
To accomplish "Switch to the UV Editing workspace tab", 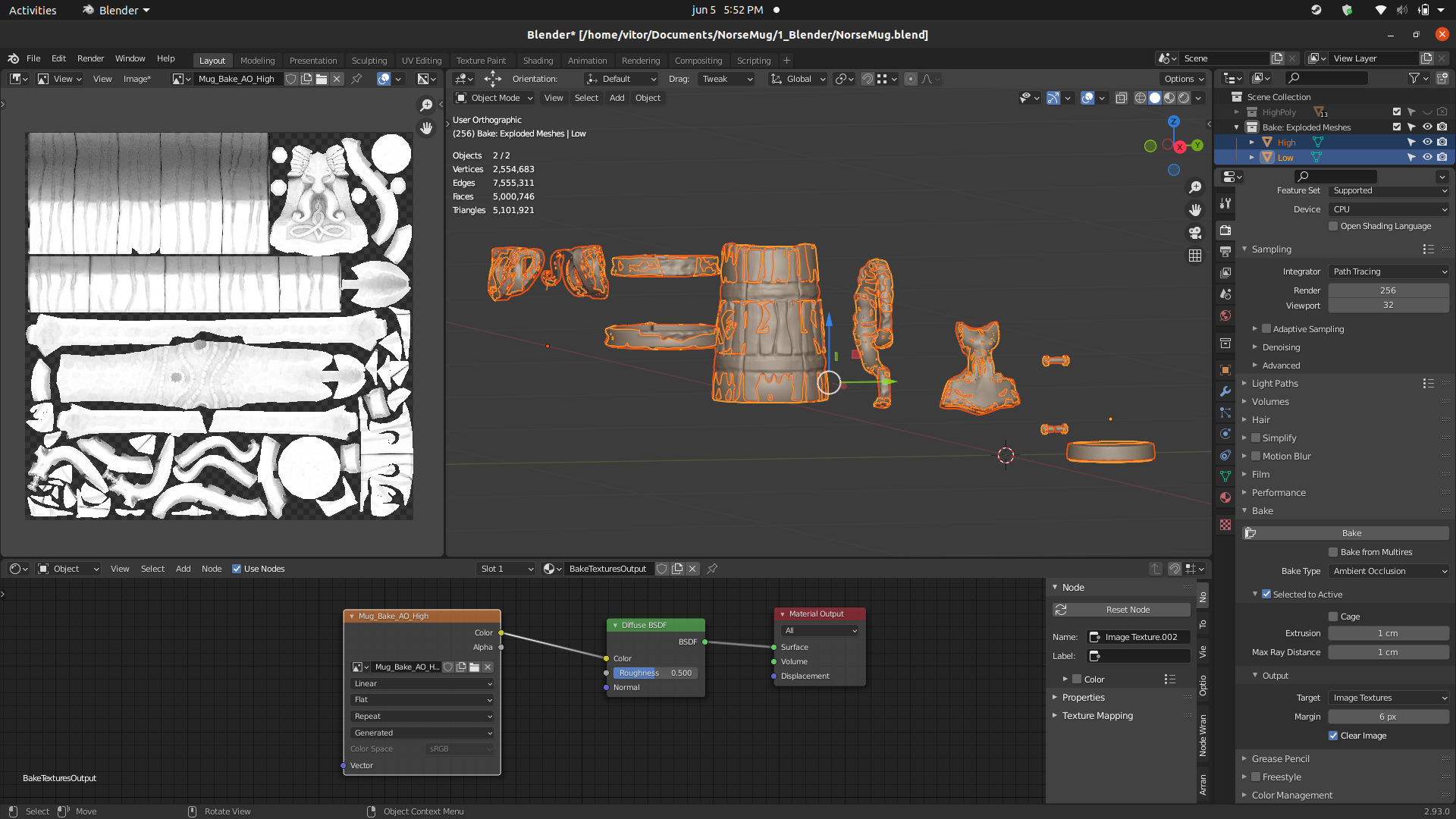I will point(421,61).
